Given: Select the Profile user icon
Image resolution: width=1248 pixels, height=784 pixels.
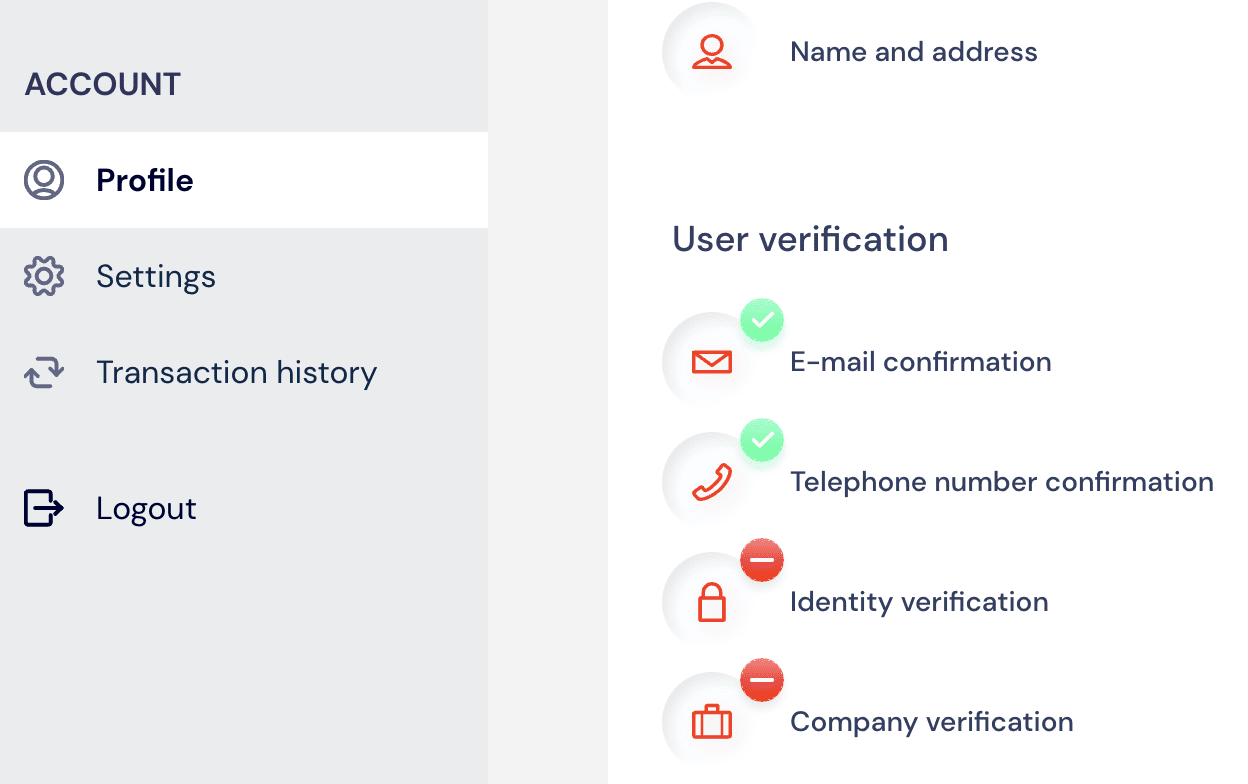Looking at the screenshot, I should point(43,180).
